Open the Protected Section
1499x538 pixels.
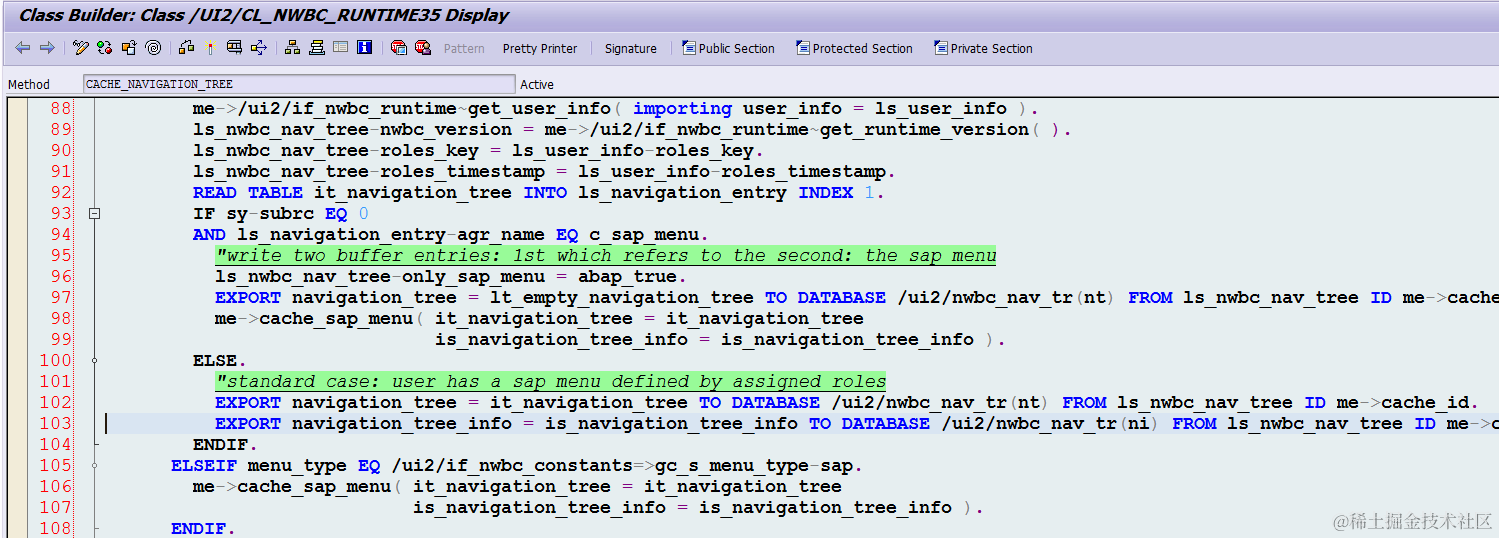(854, 48)
